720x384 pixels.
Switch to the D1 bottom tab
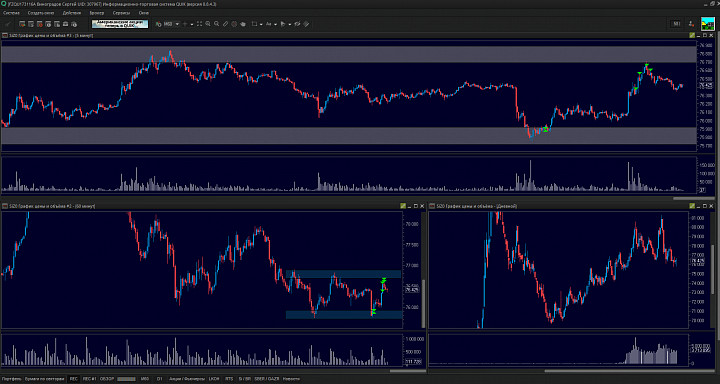point(160,379)
